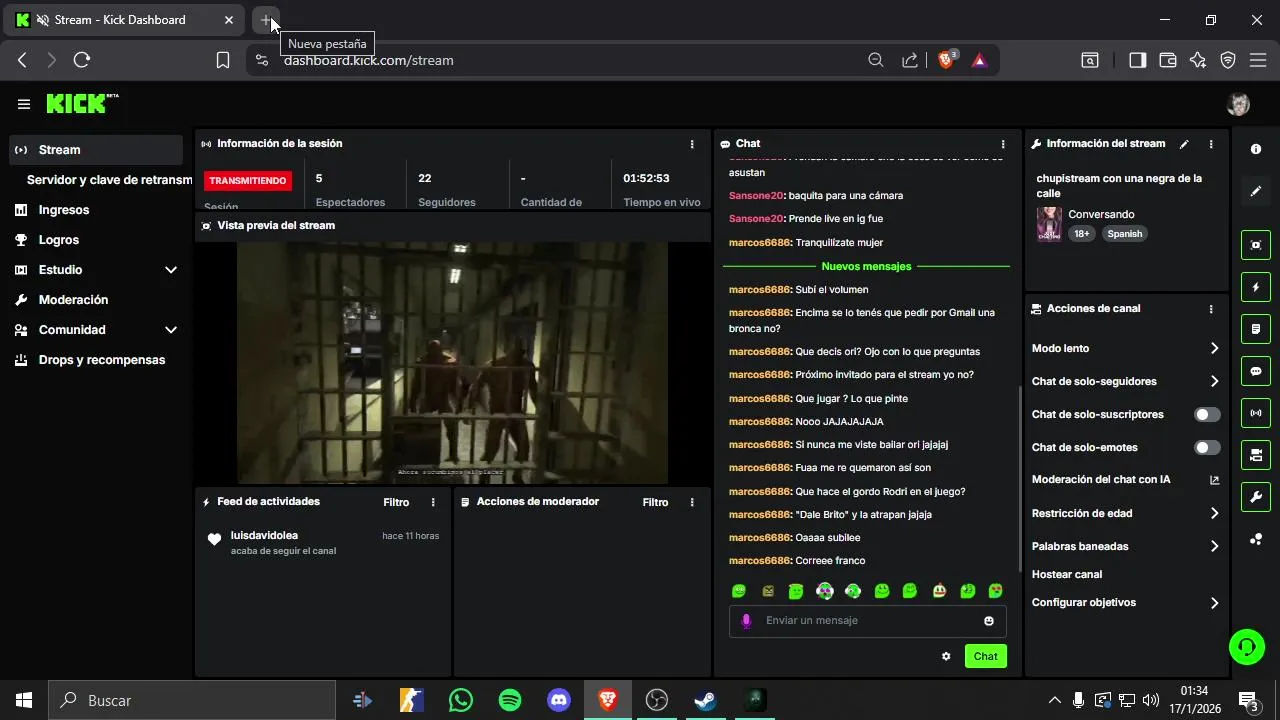The image size is (1280, 720).
Task: Click the three-dots cluster icon in right sidebar
Action: click(1256, 539)
